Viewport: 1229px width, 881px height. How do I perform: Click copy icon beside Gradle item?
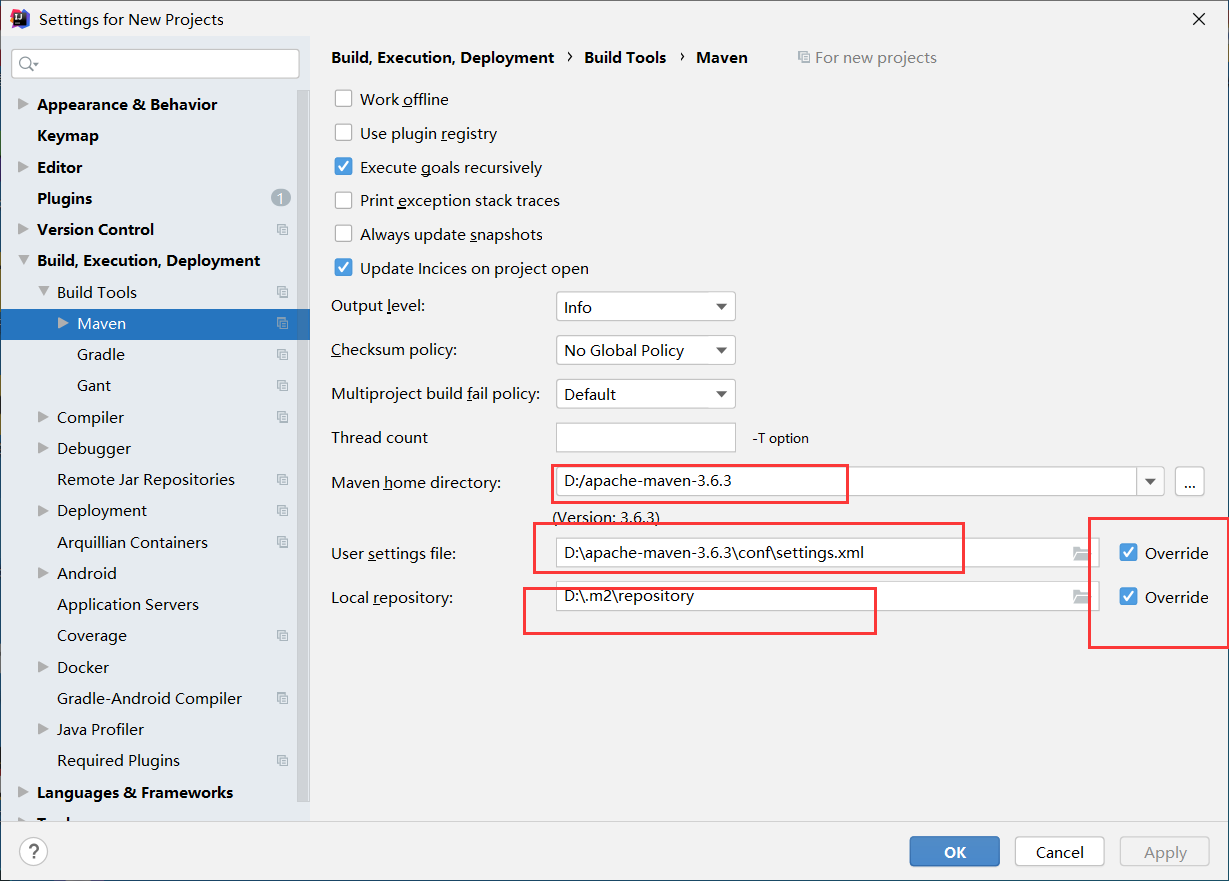[x=282, y=355]
